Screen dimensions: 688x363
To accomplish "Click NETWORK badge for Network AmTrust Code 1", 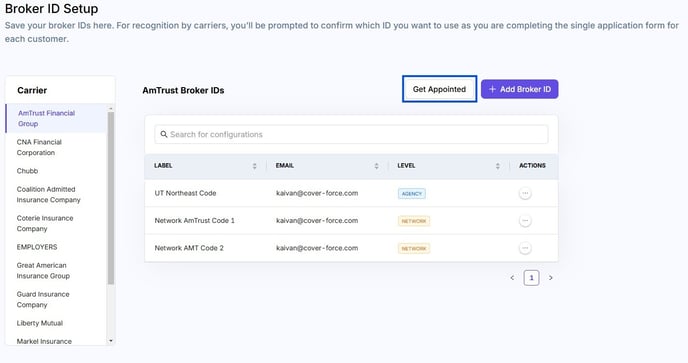I will 414,221.
